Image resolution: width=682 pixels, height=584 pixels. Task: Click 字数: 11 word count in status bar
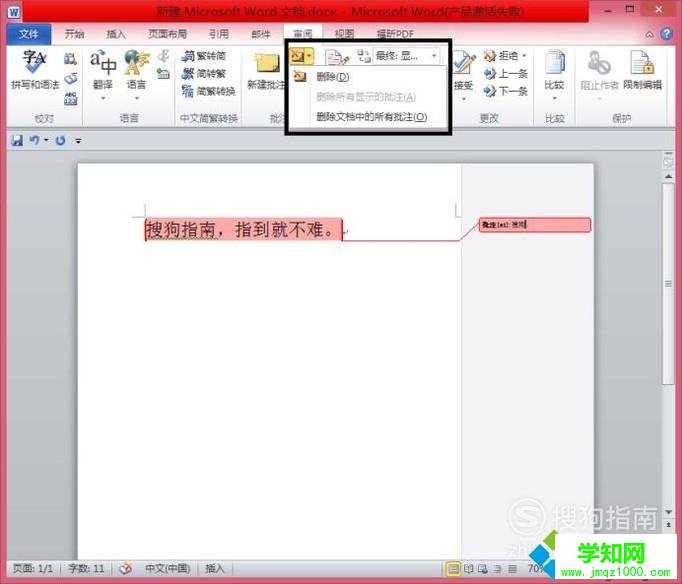[x=86, y=568]
